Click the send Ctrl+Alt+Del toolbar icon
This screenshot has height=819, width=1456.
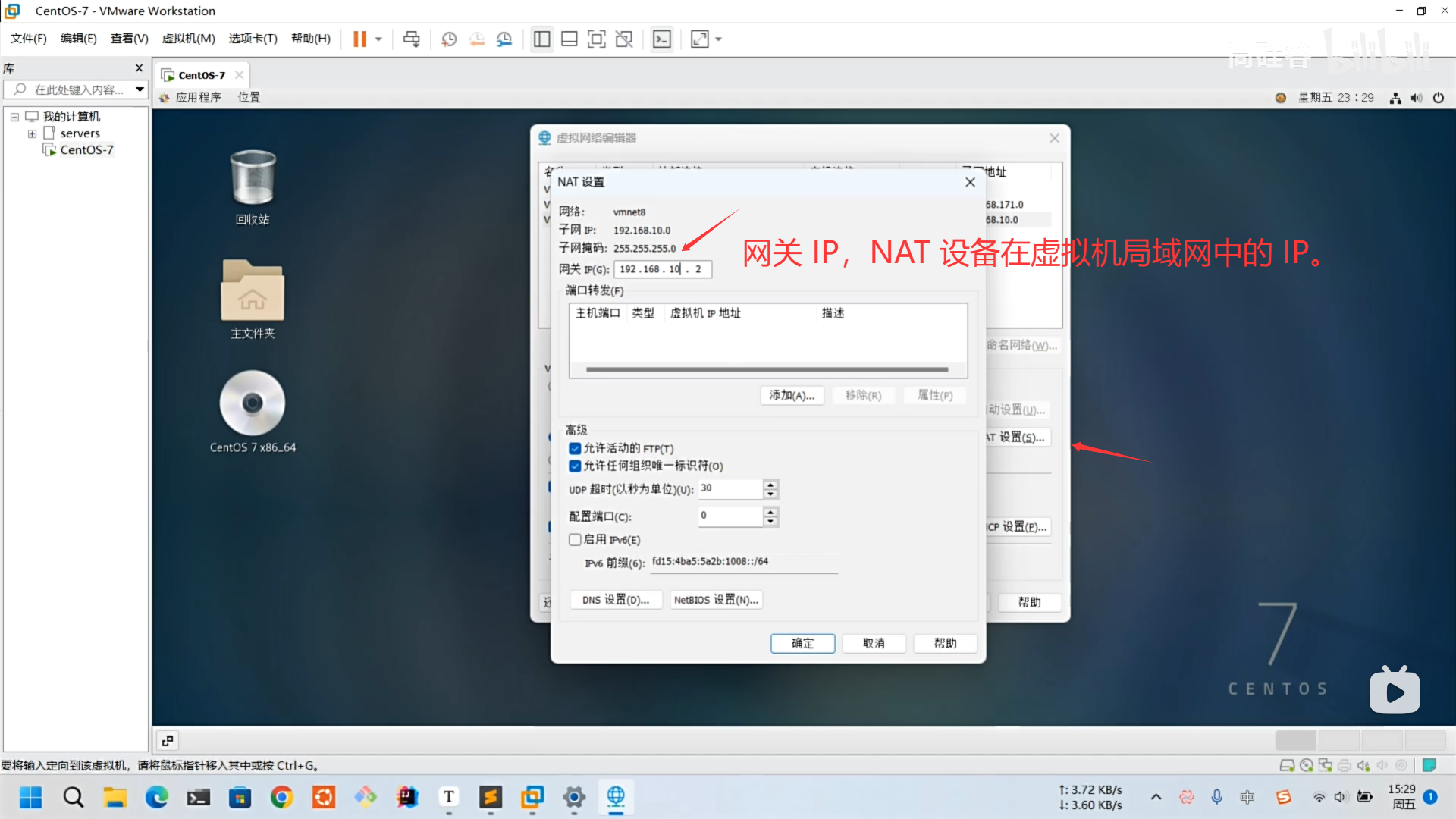[411, 39]
